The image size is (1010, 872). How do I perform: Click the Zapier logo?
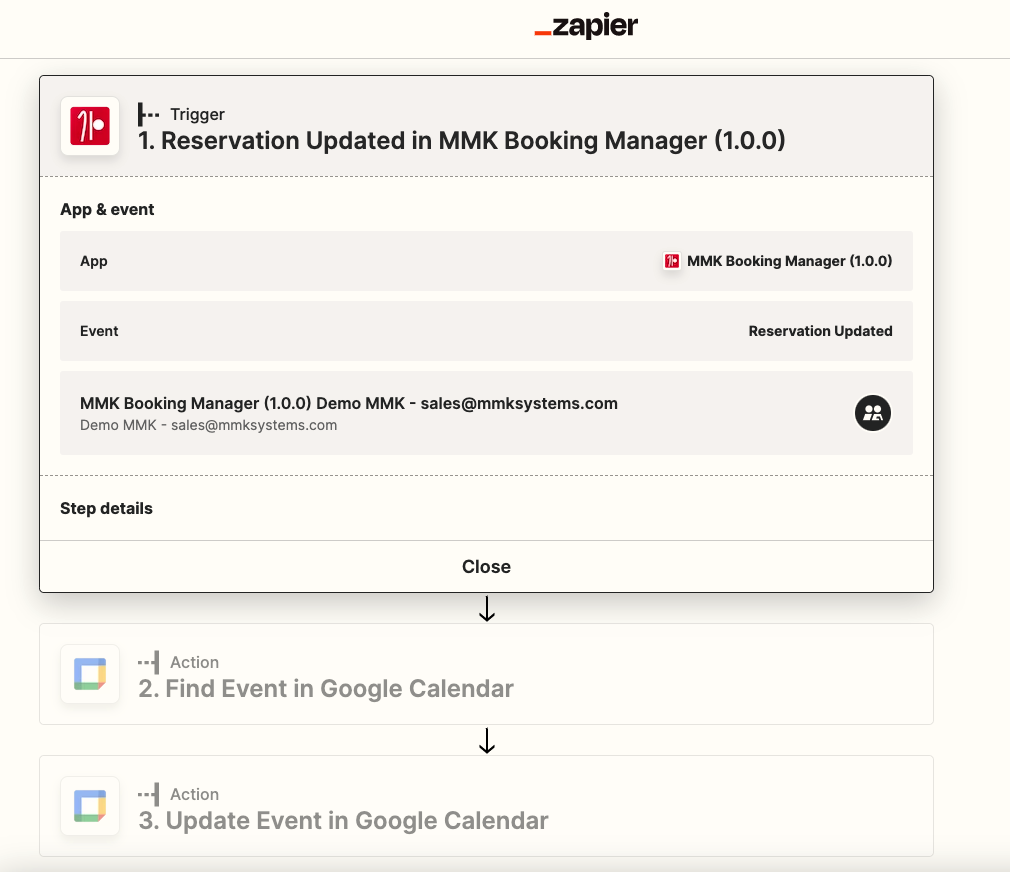(586, 26)
